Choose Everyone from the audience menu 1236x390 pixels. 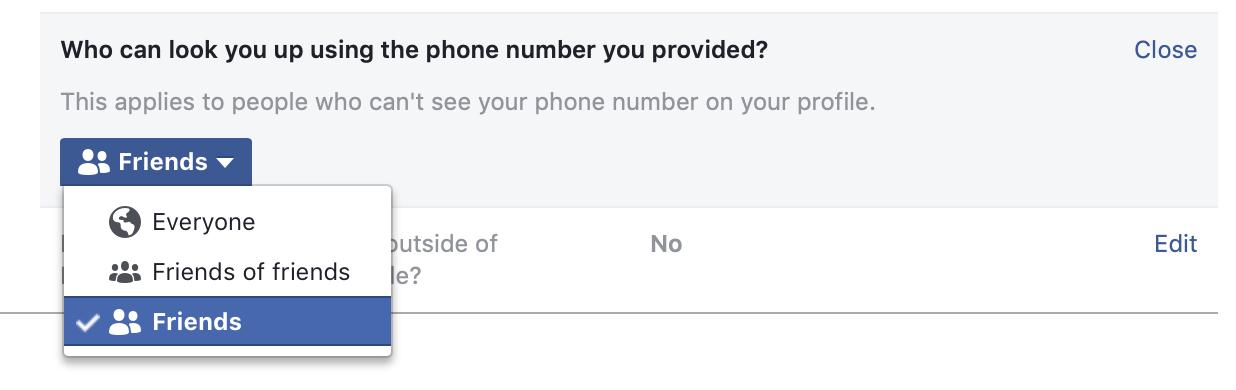point(227,222)
